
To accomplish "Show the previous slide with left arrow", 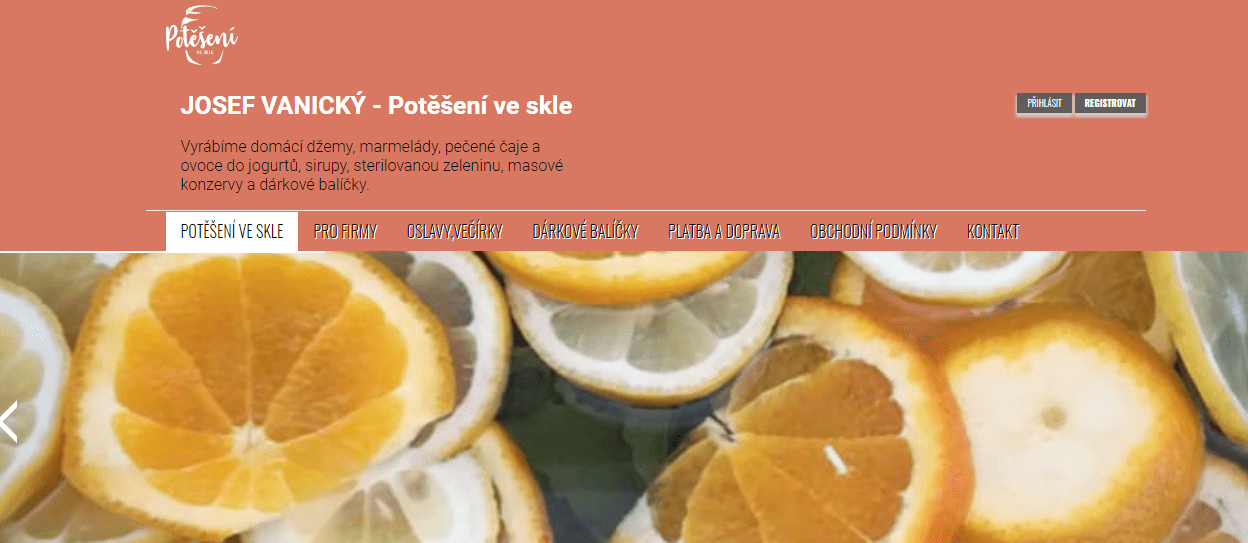I will [x=9, y=421].
